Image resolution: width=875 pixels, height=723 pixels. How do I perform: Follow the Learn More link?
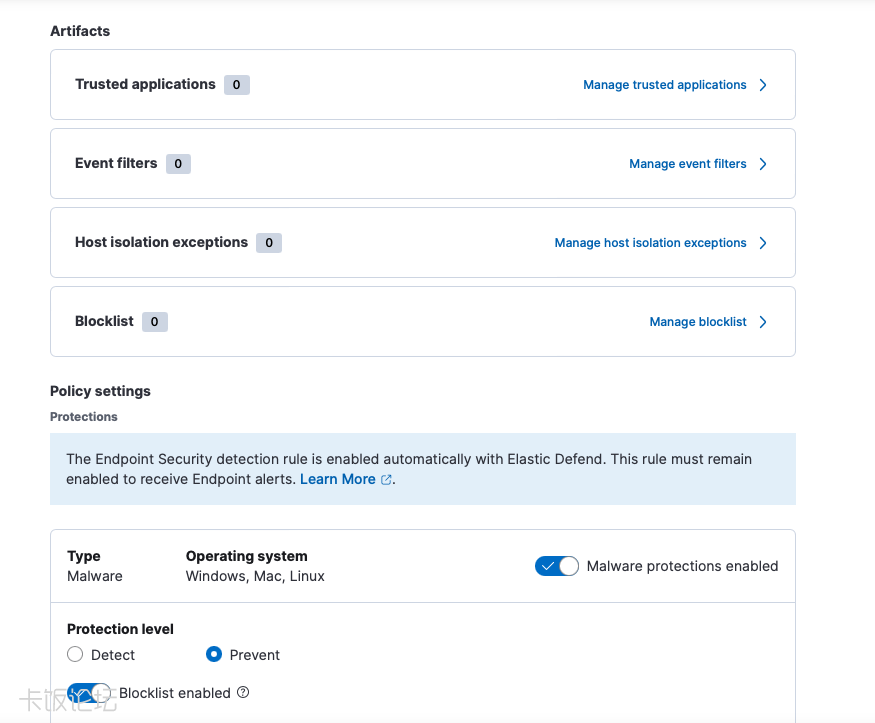tap(337, 480)
